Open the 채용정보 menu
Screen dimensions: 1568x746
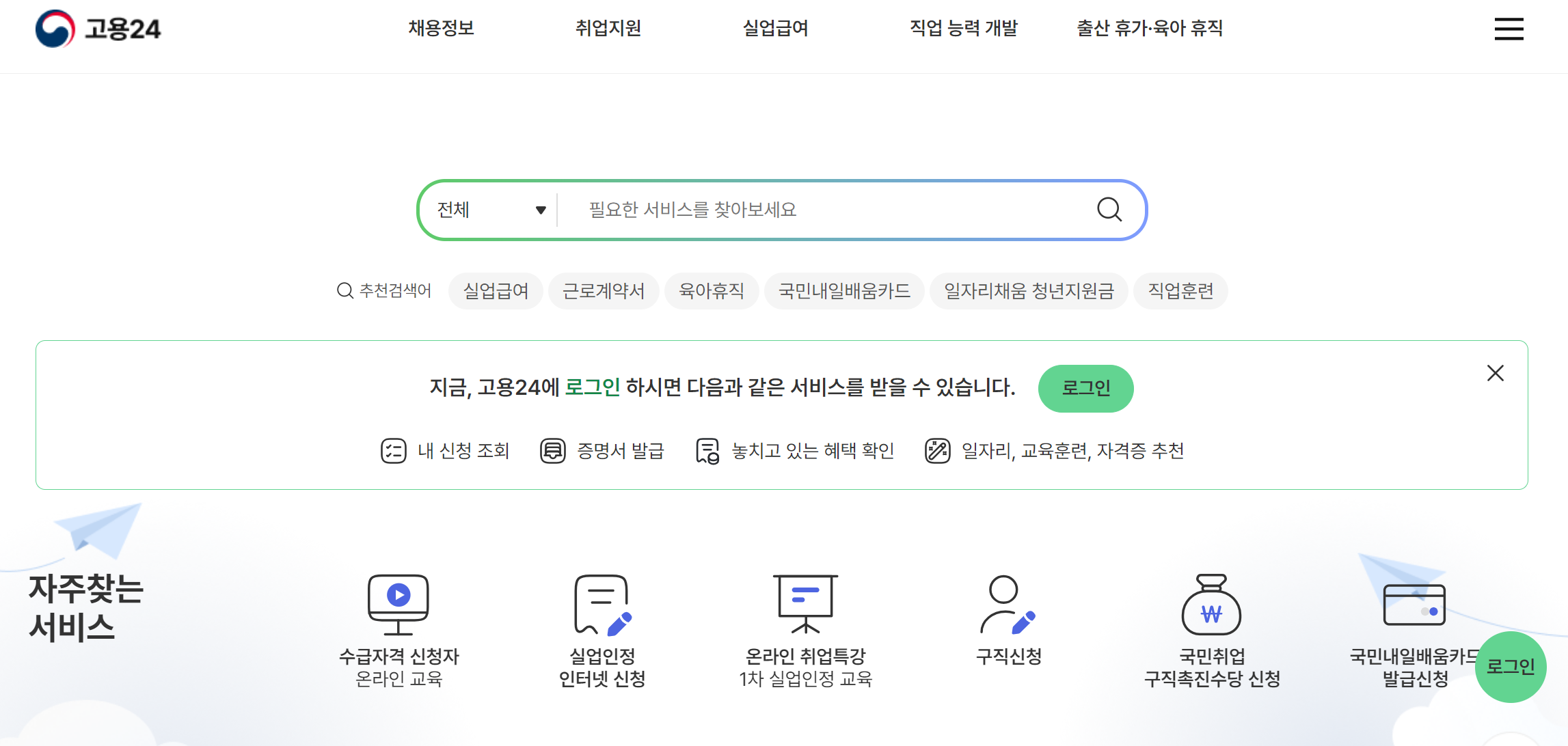pyautogui.click(x=442, y=29)
